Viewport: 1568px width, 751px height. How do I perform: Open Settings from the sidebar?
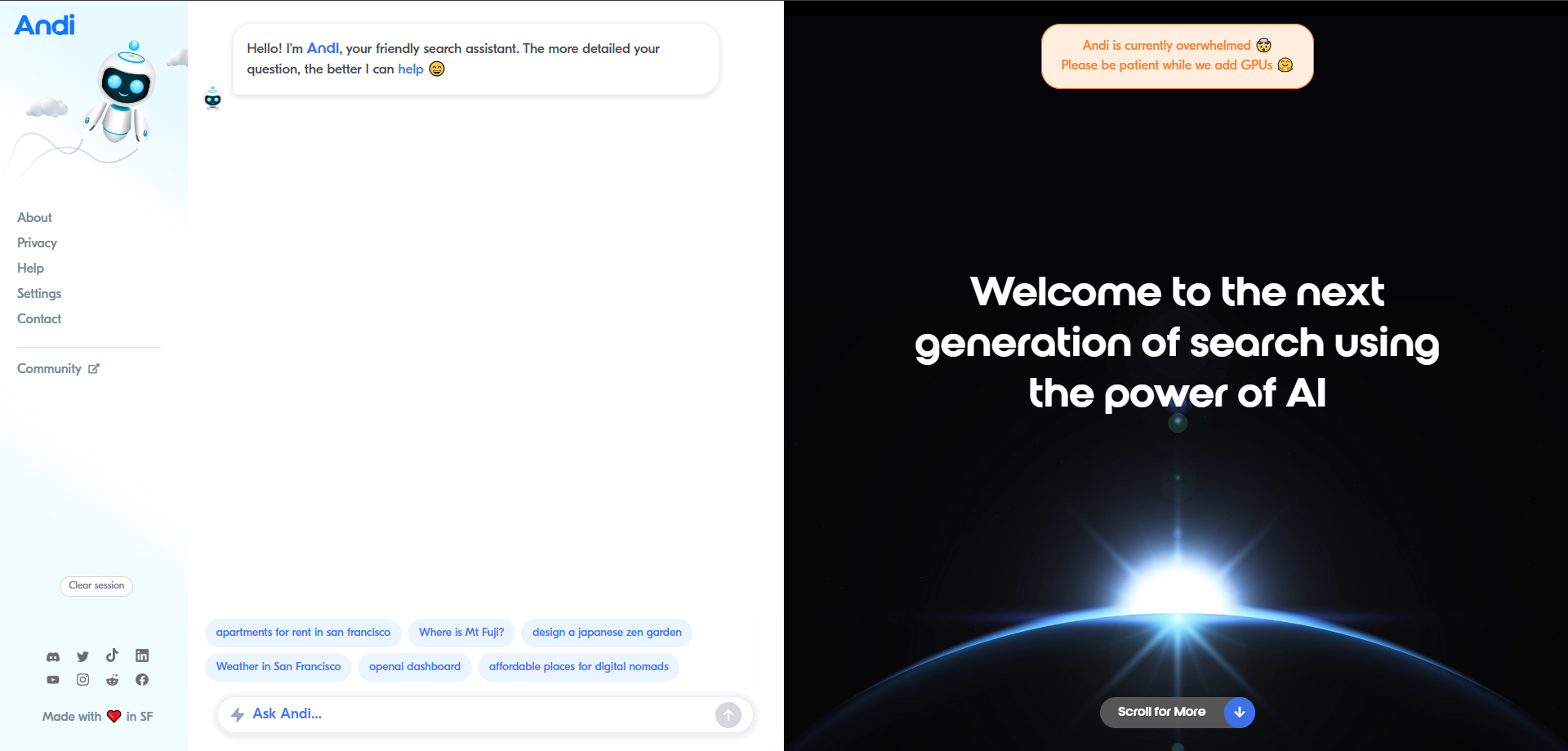(39, 293)
